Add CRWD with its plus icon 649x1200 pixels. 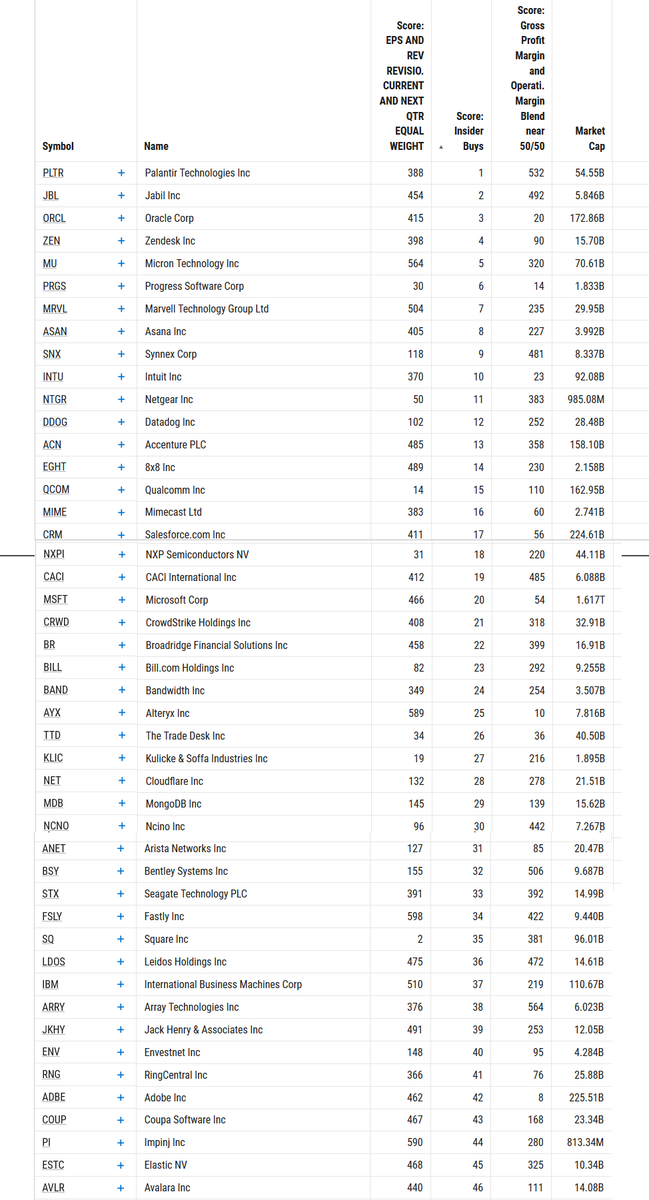pos(121,623)
